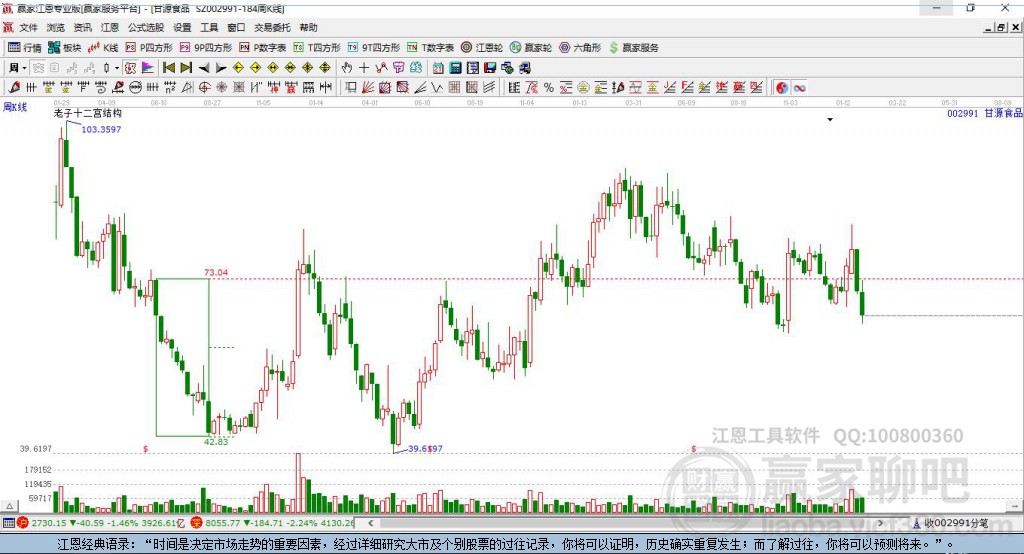
Task: Click the 73.04 resistance level label
Action: tap(216, 272)
